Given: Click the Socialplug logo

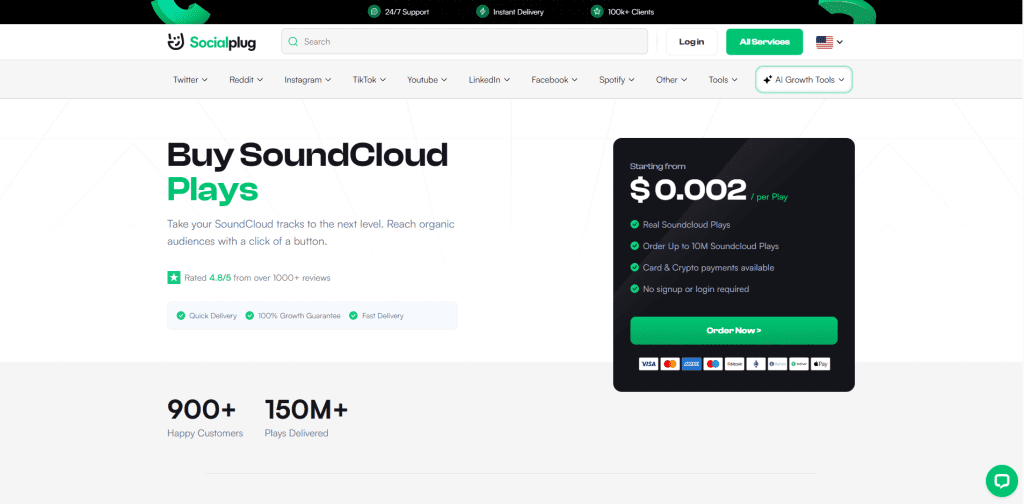Looking at the screenshot, I should coord(212,42).
